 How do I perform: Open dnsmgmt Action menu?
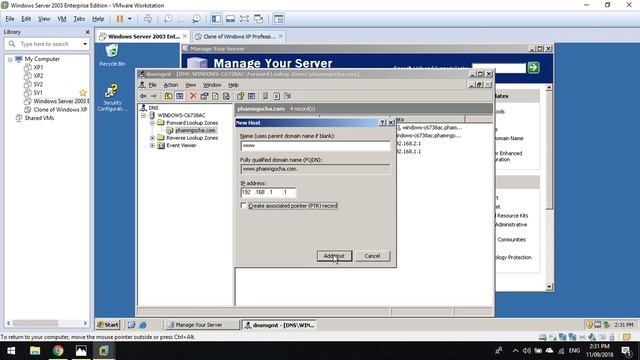click(171, 85)
